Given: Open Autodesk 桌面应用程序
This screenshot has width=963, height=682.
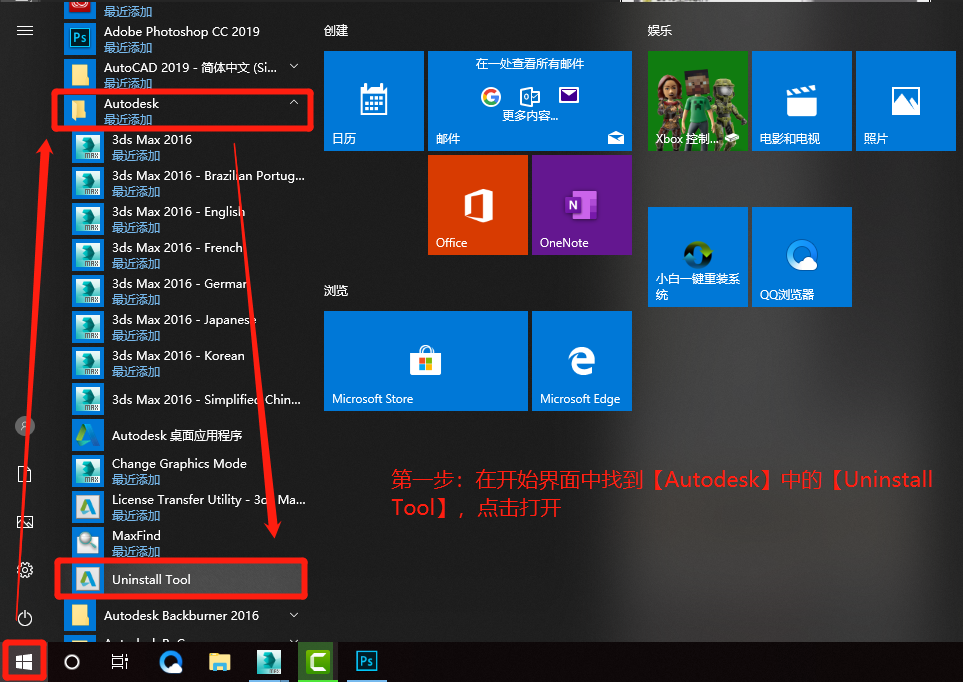Looking at the screenshot, I should click(x=189, y=435).
